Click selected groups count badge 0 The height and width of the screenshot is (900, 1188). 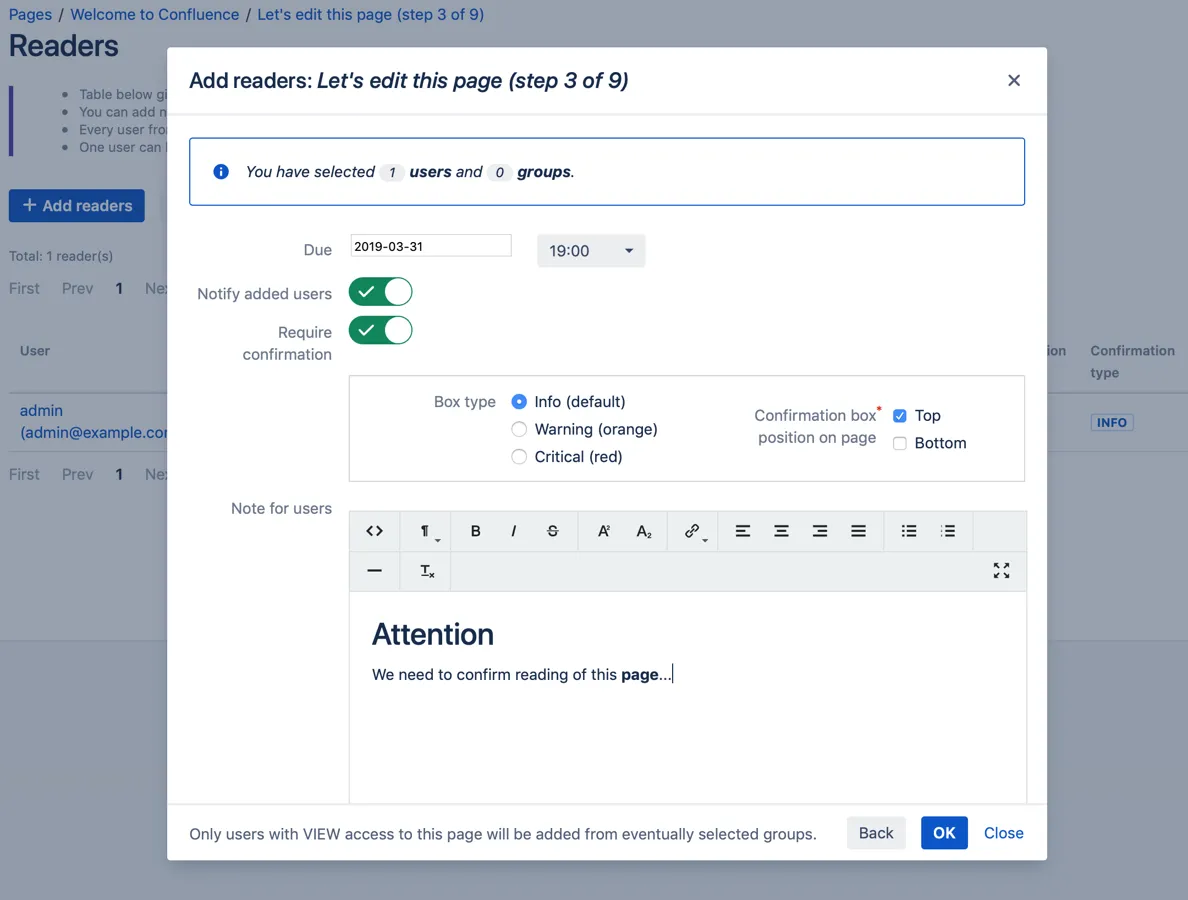pos(499,173)
